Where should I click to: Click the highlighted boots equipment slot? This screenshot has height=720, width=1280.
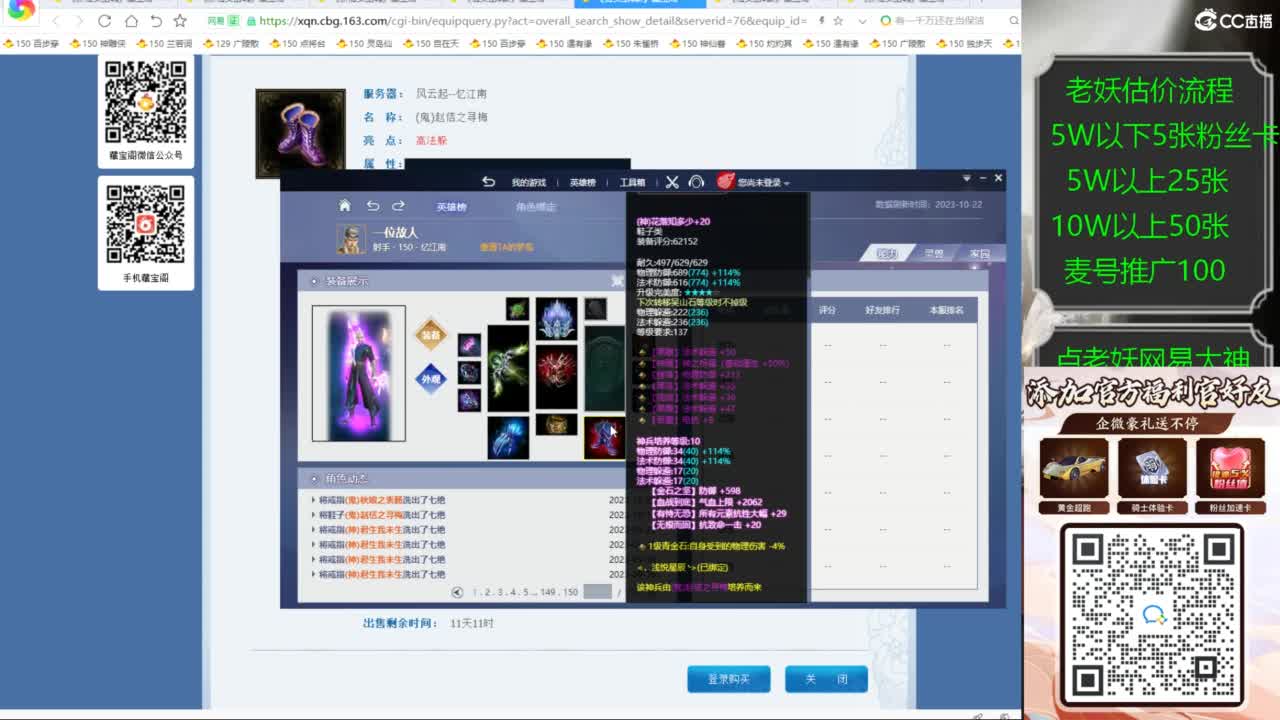604,438
